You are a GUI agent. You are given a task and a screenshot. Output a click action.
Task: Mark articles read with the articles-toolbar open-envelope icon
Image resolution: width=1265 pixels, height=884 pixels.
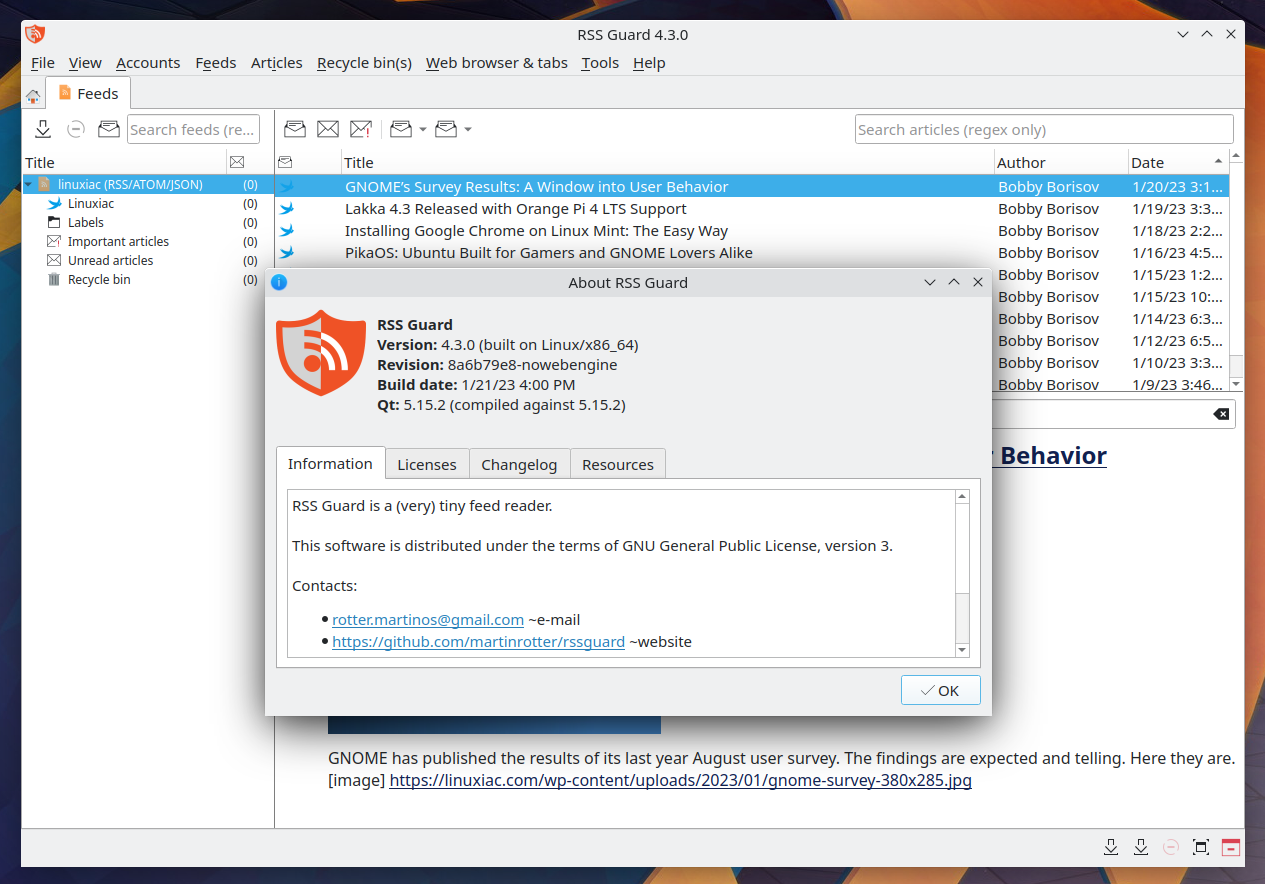[x=295, y=129]
